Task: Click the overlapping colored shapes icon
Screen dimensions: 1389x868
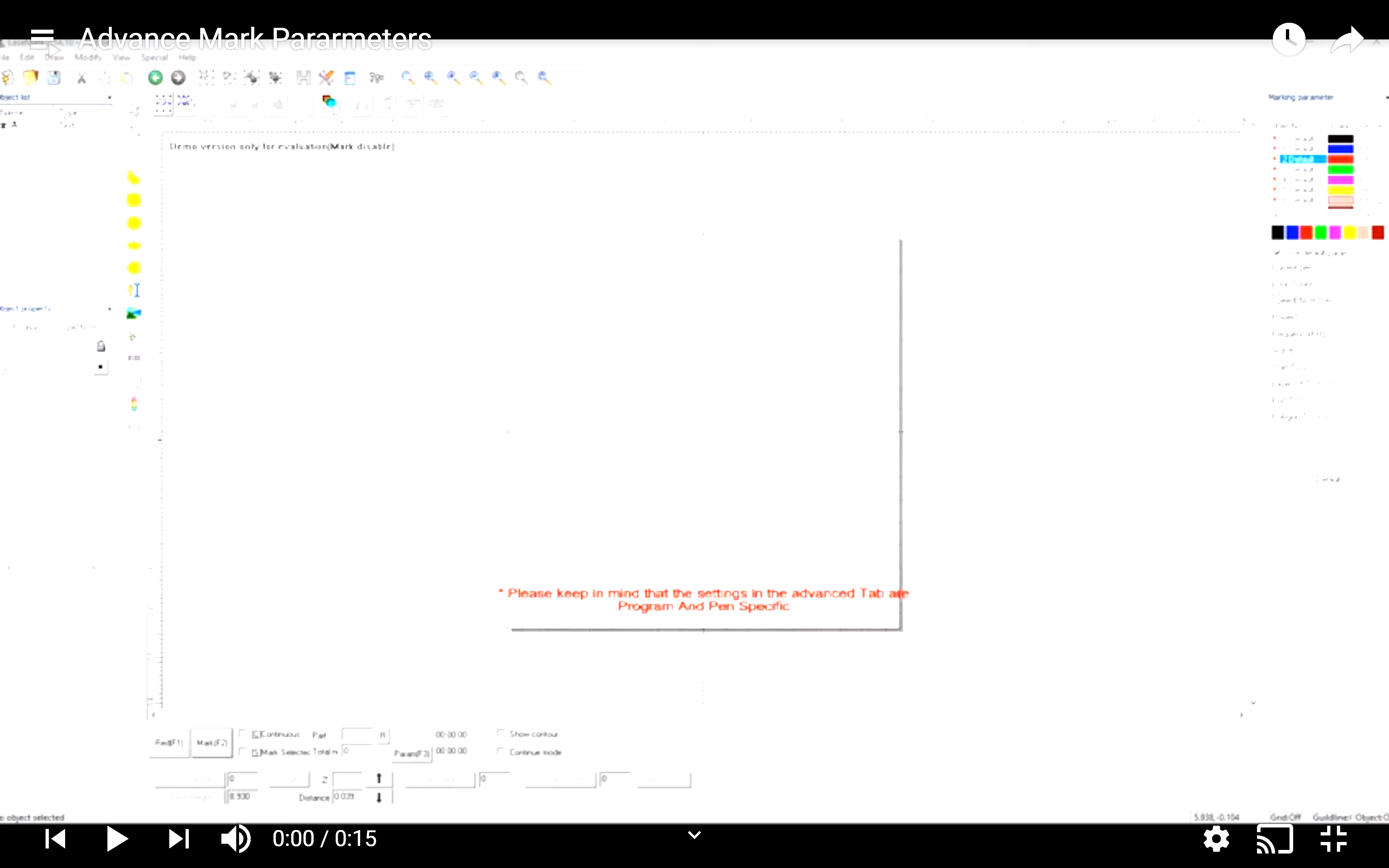Action: click(x=329, y=102)
